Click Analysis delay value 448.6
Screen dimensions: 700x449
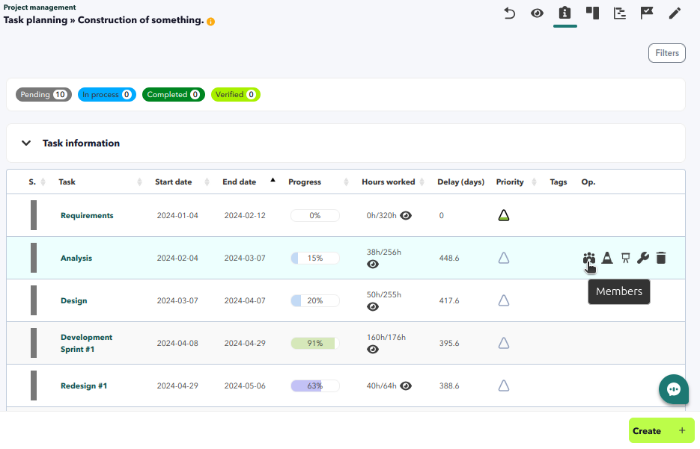click(x=449, y=258)
